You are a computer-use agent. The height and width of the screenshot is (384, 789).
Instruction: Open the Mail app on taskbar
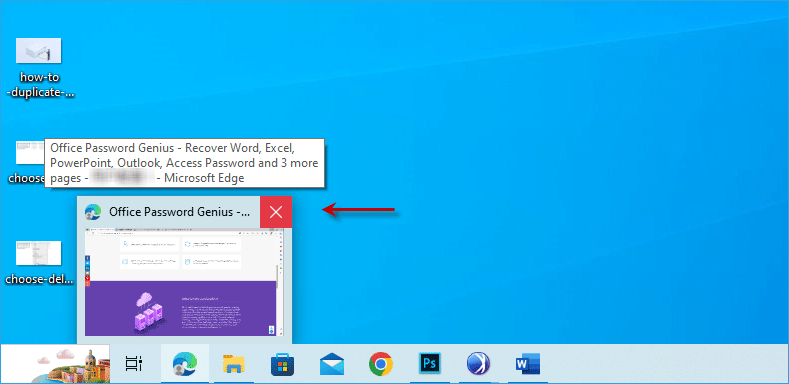(332, 364)
